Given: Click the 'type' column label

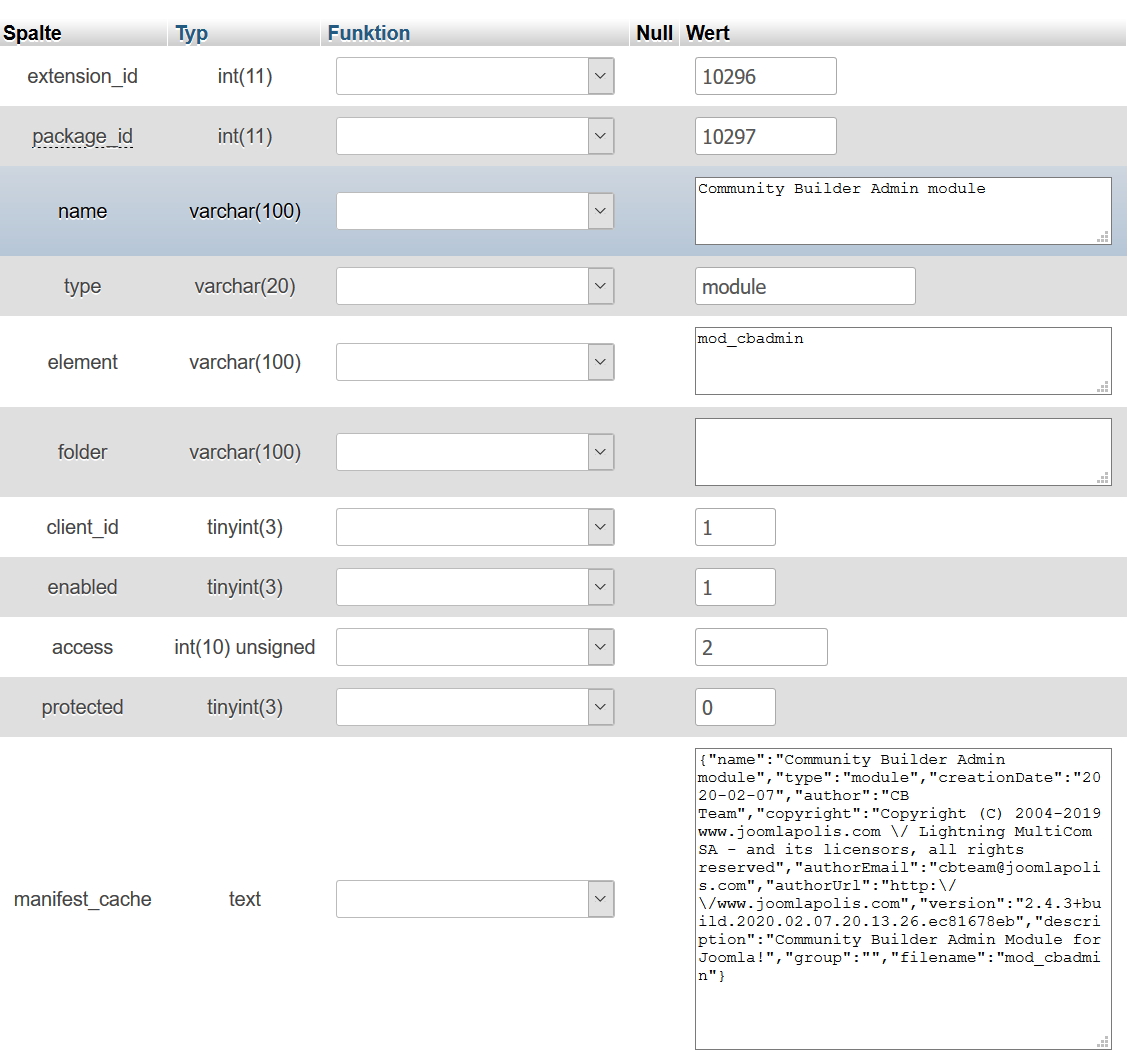Looking at the screenshot, I should click(82, 286).
